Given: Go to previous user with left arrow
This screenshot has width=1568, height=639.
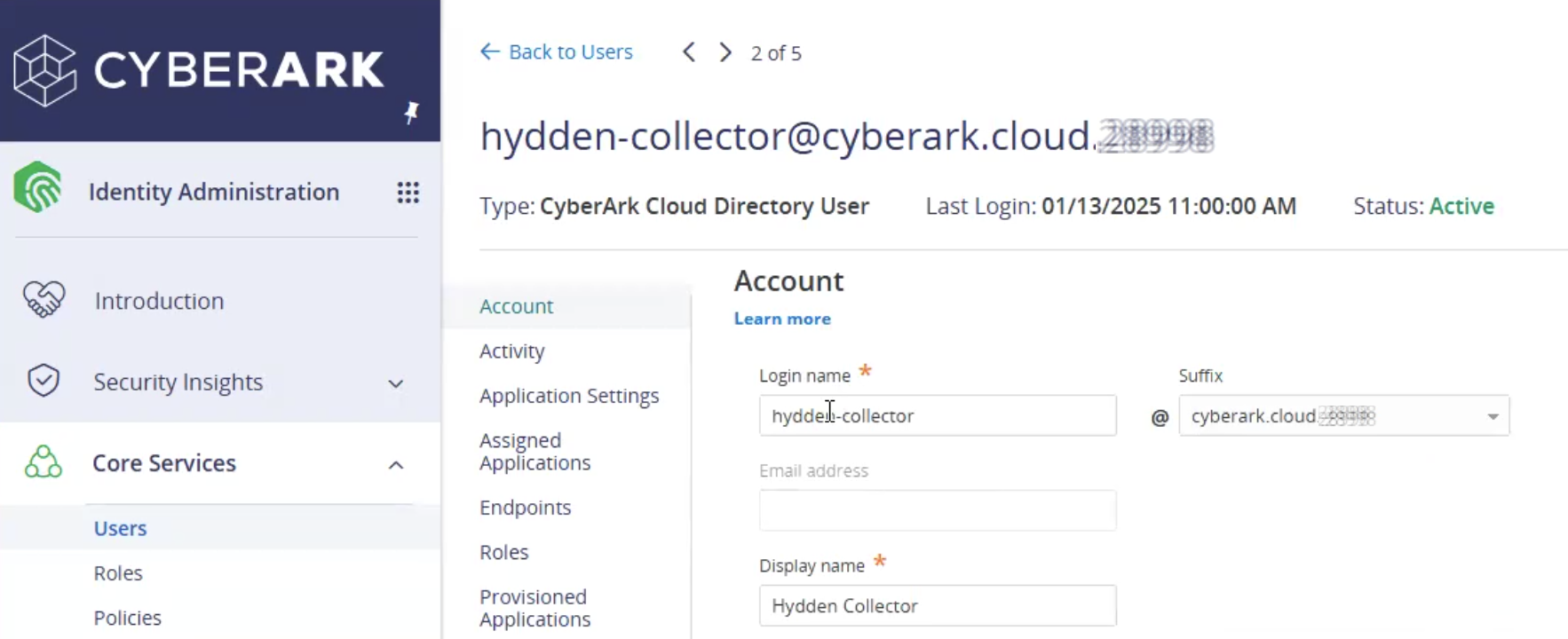Looking at the screenshot, I should (x=689, y=52).
